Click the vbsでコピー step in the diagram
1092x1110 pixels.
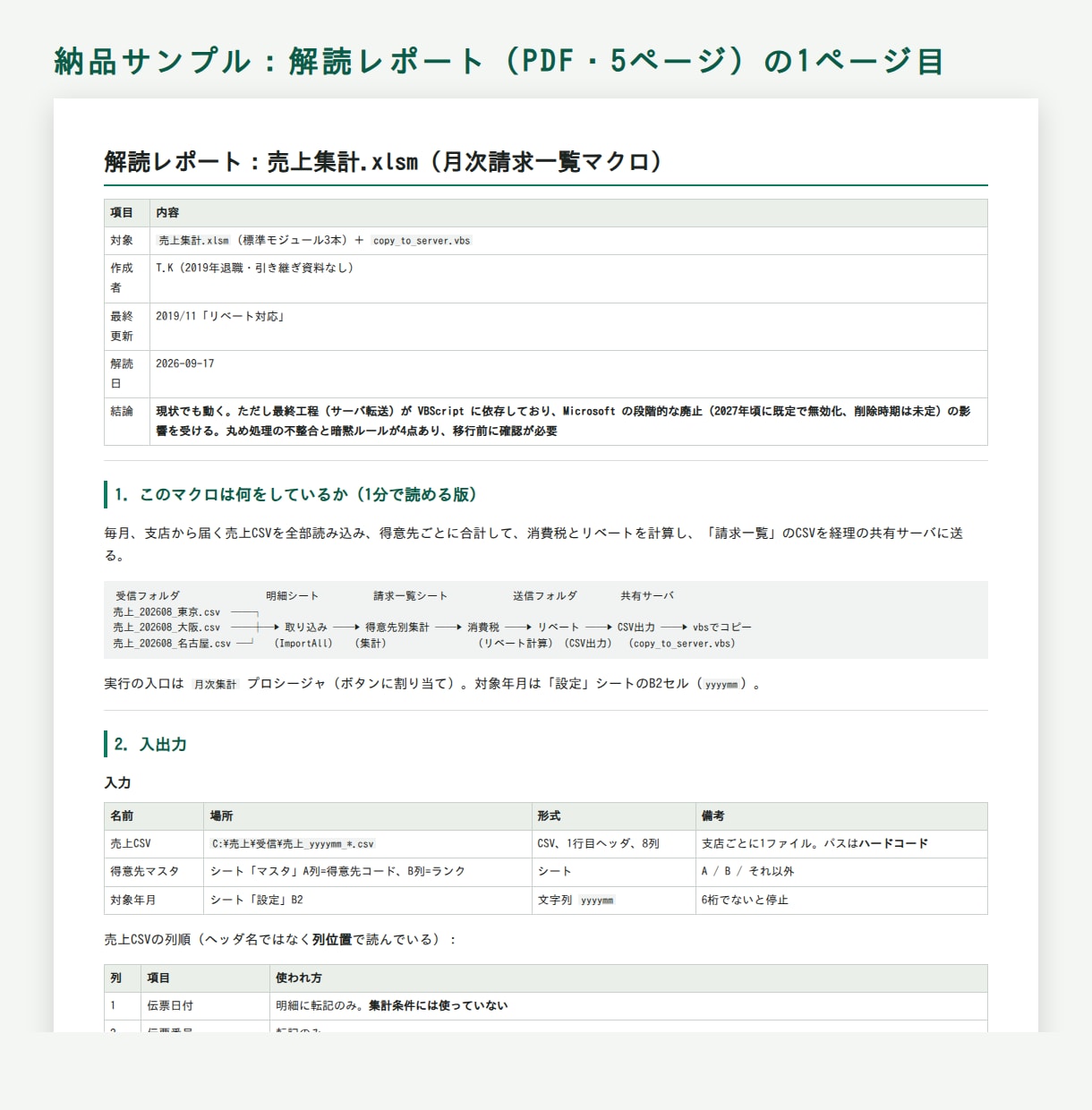click(722, 628)
